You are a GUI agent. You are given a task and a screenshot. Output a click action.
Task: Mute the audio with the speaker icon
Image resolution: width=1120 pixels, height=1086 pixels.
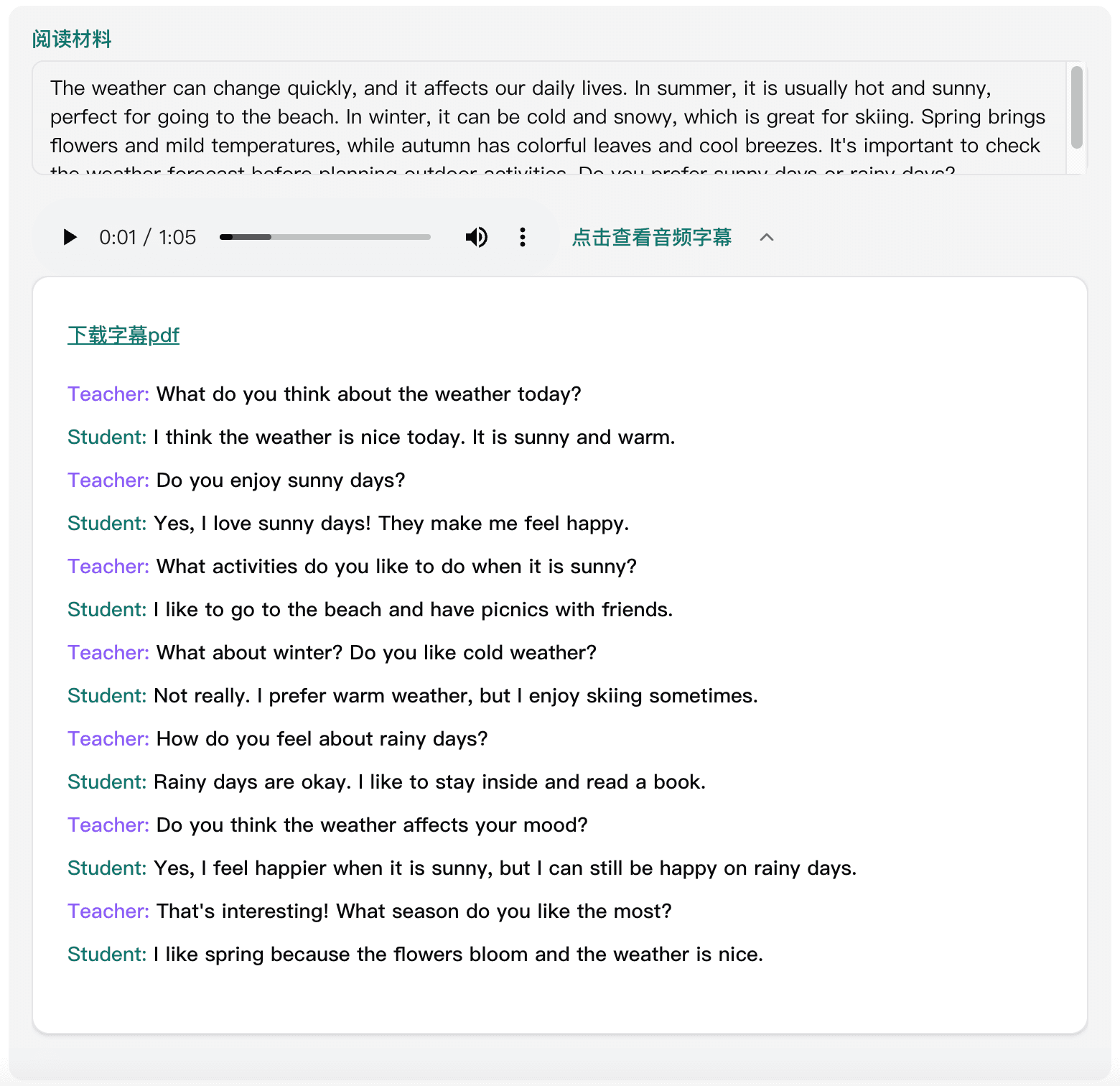[476, 237]
